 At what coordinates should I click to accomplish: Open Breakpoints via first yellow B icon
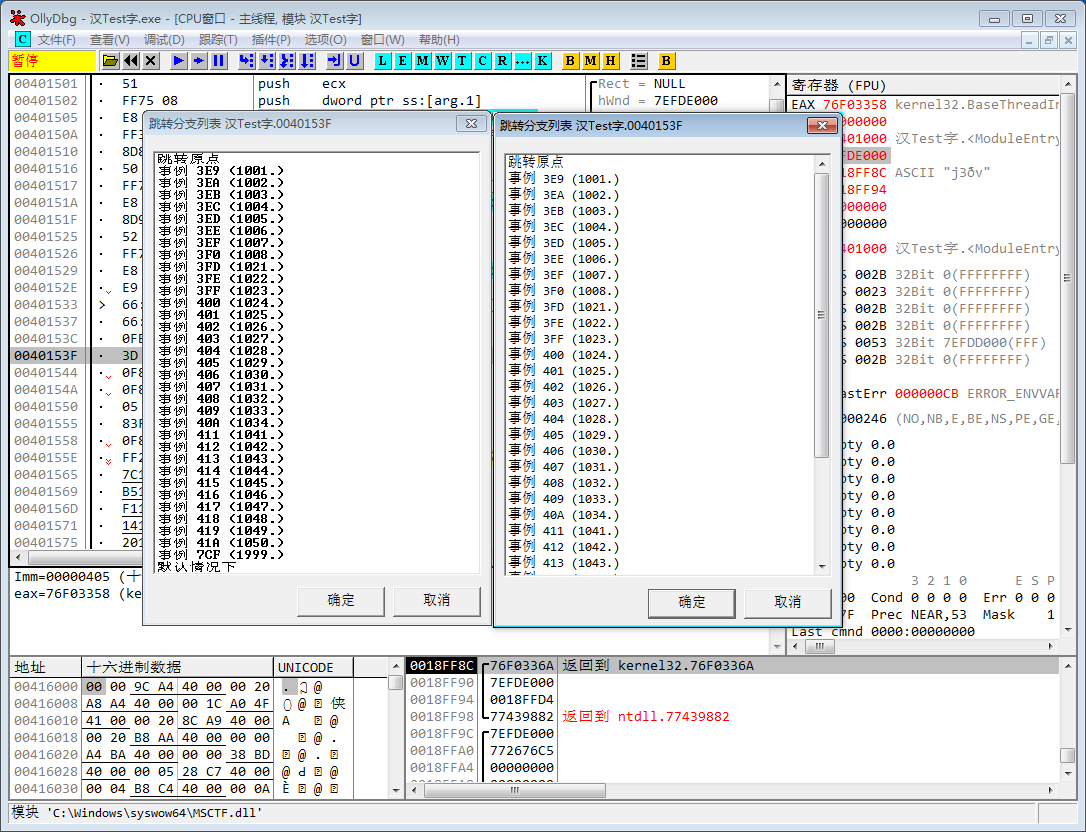pos(570,61)
